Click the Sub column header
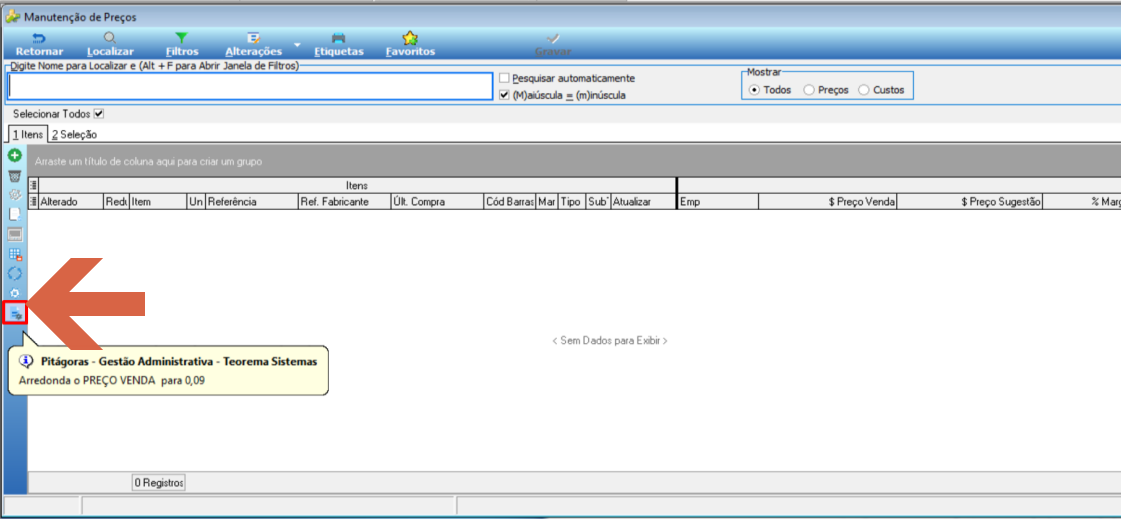 tap(598, 202)
